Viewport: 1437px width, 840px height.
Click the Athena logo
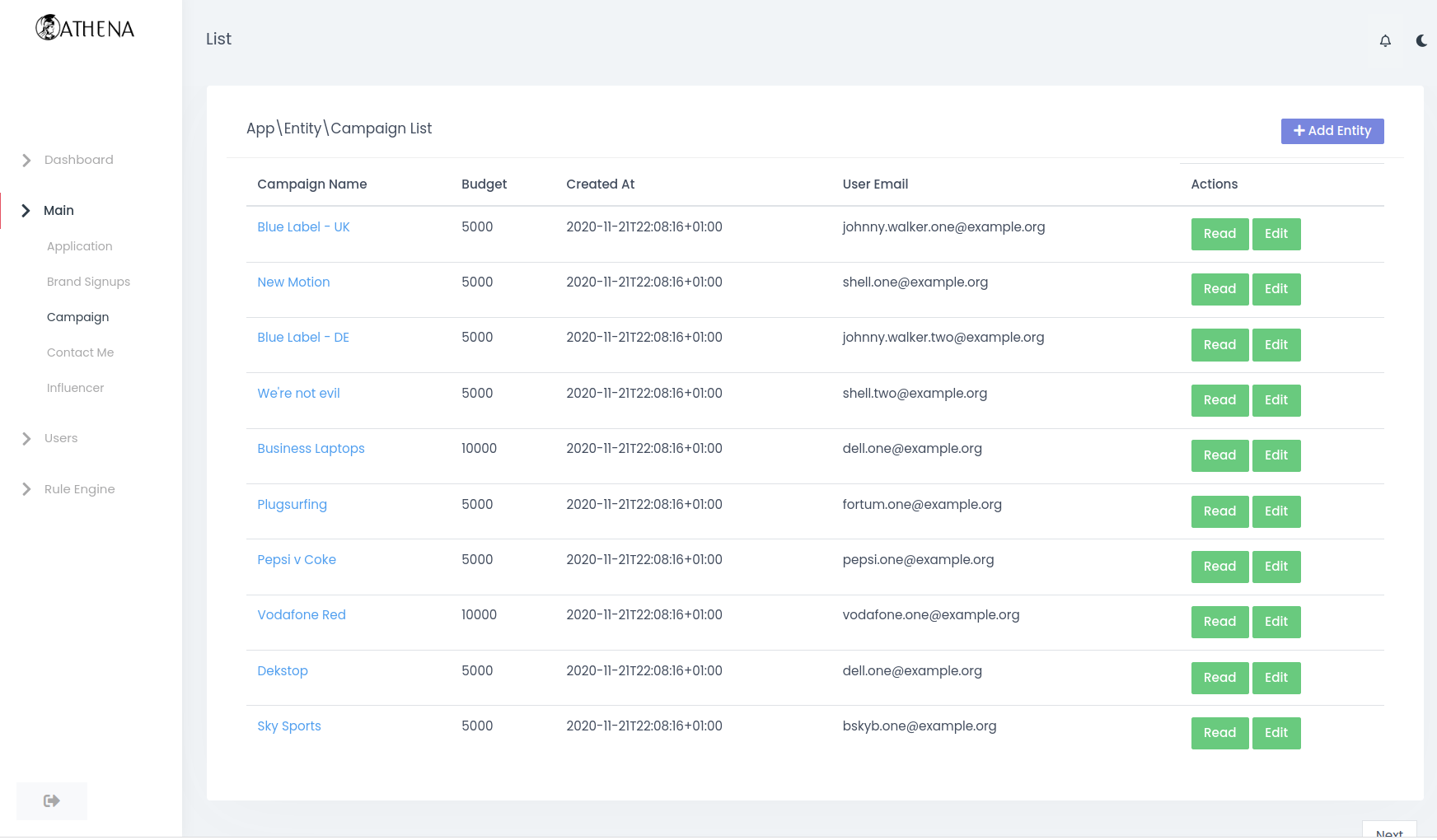pos(85,28)
